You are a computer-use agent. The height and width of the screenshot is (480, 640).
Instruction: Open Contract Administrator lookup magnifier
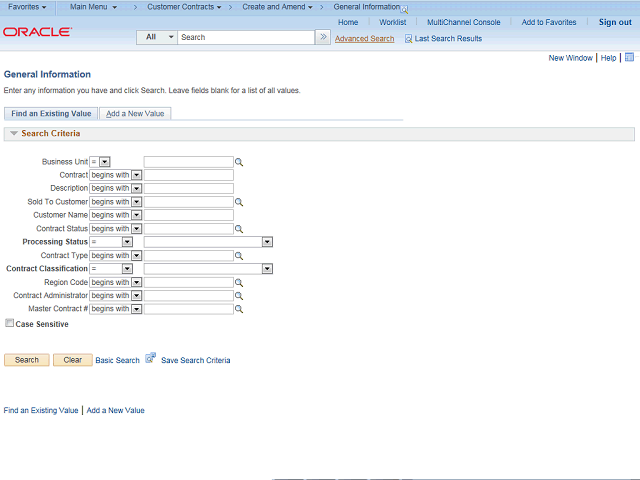[x=239, y=296]
